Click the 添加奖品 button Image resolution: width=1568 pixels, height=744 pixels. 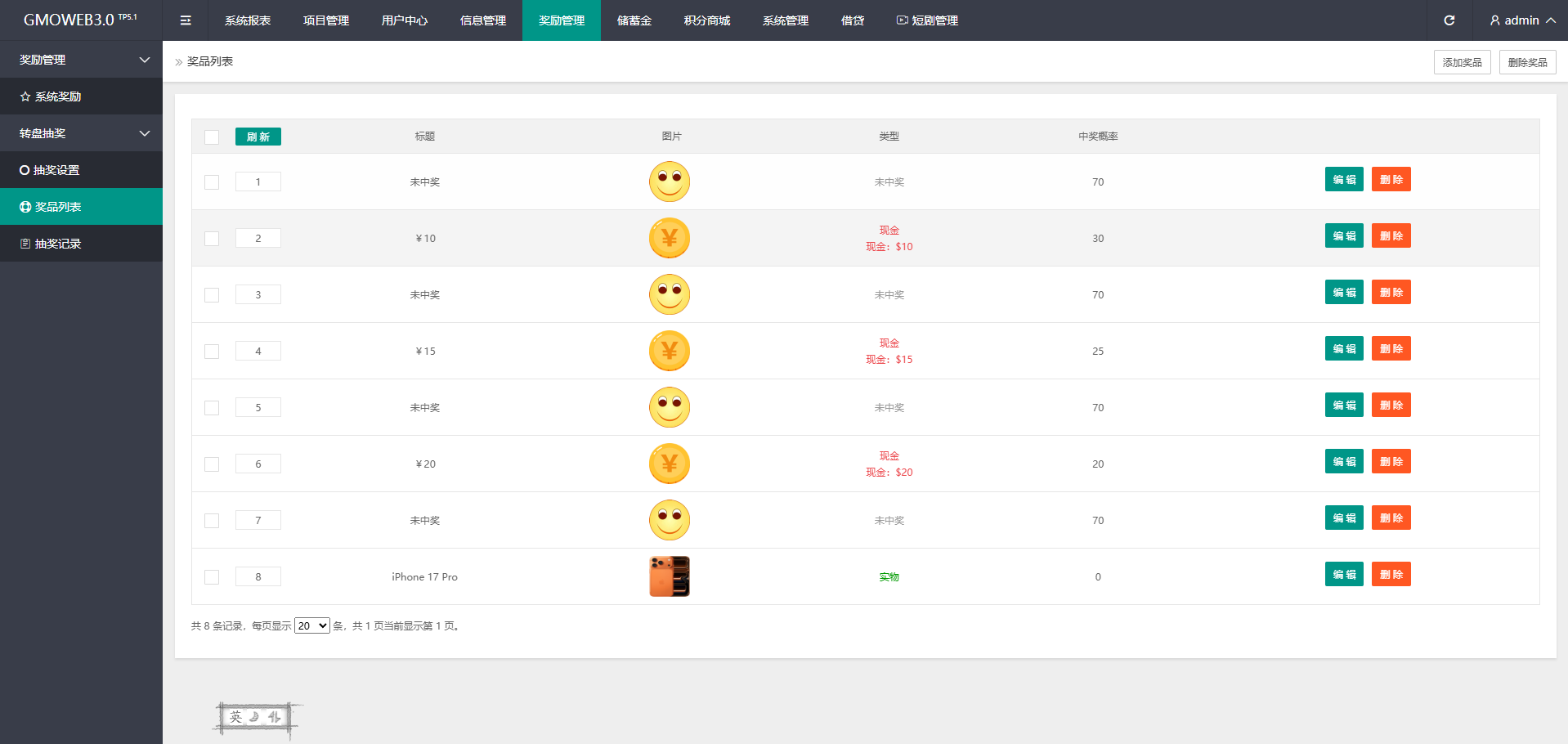(x=1462, y=62)
